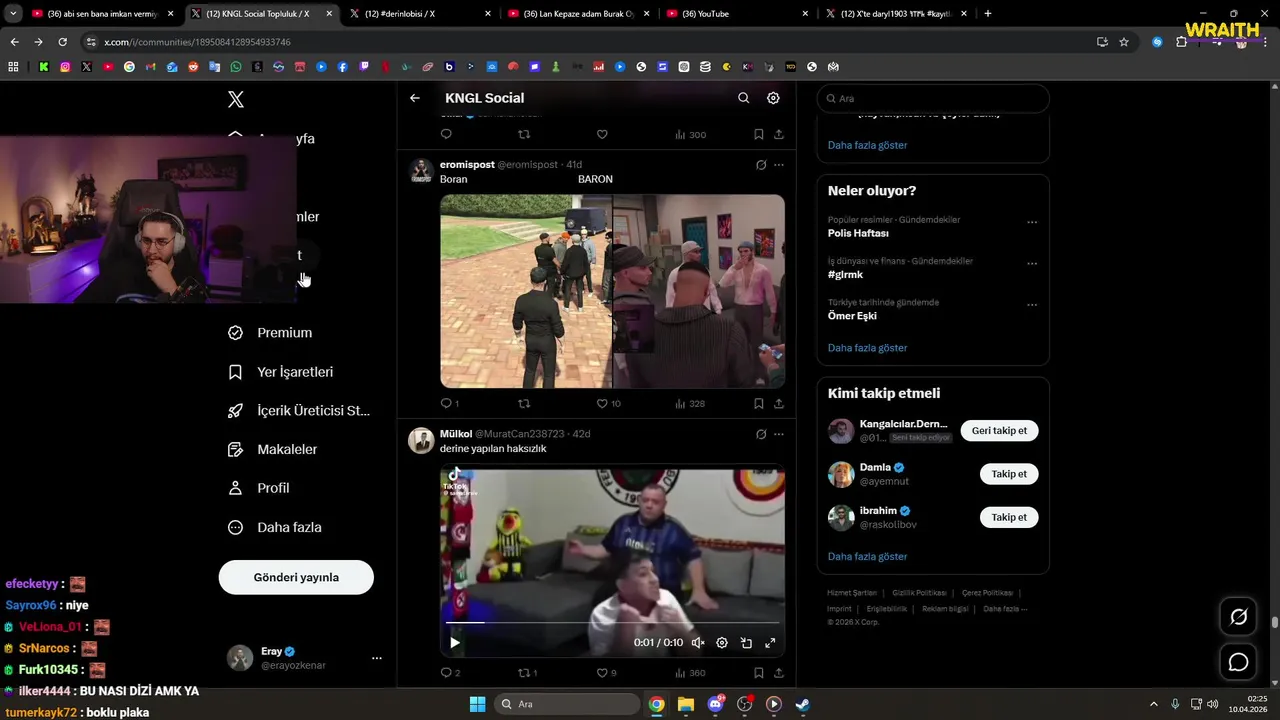Screen dimensions: 1280x720
Task: Click Gönderi yayınla button
Action: pos(296,577)
